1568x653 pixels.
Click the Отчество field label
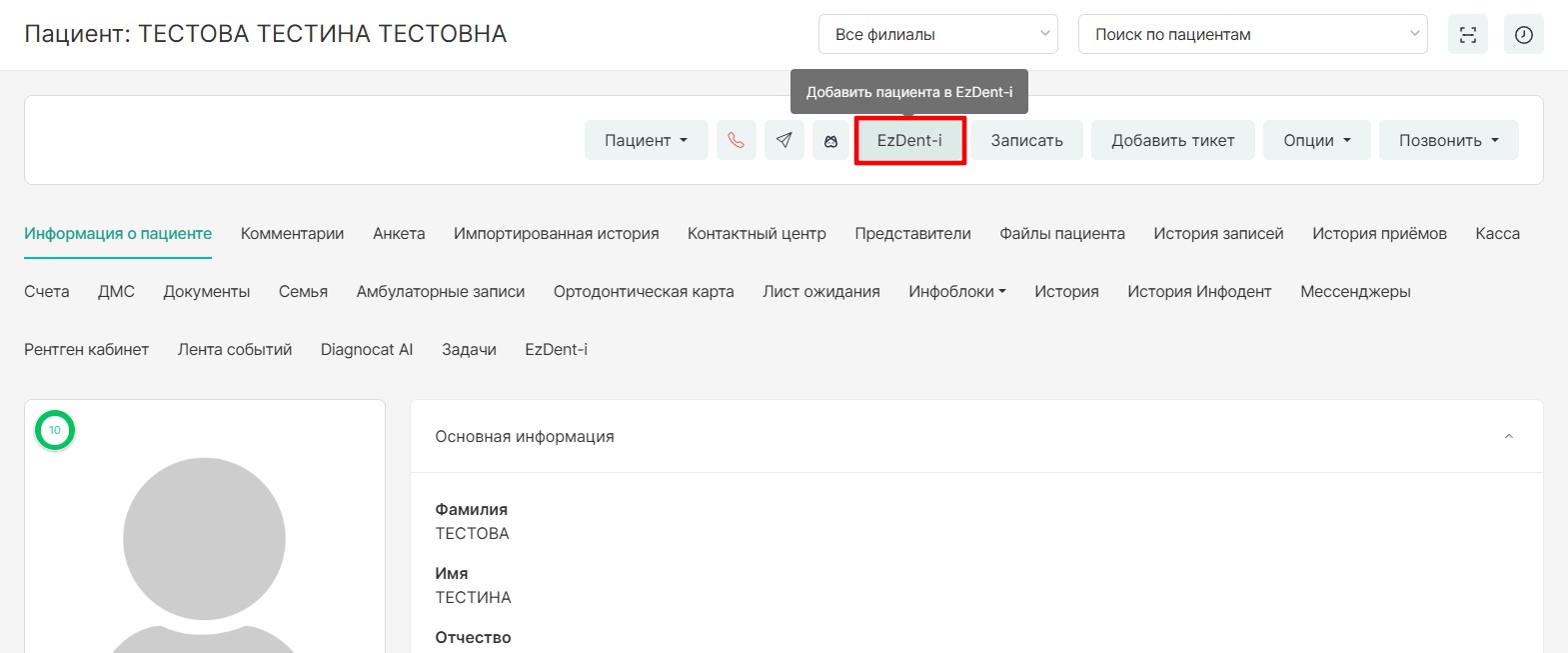[473, 637]
